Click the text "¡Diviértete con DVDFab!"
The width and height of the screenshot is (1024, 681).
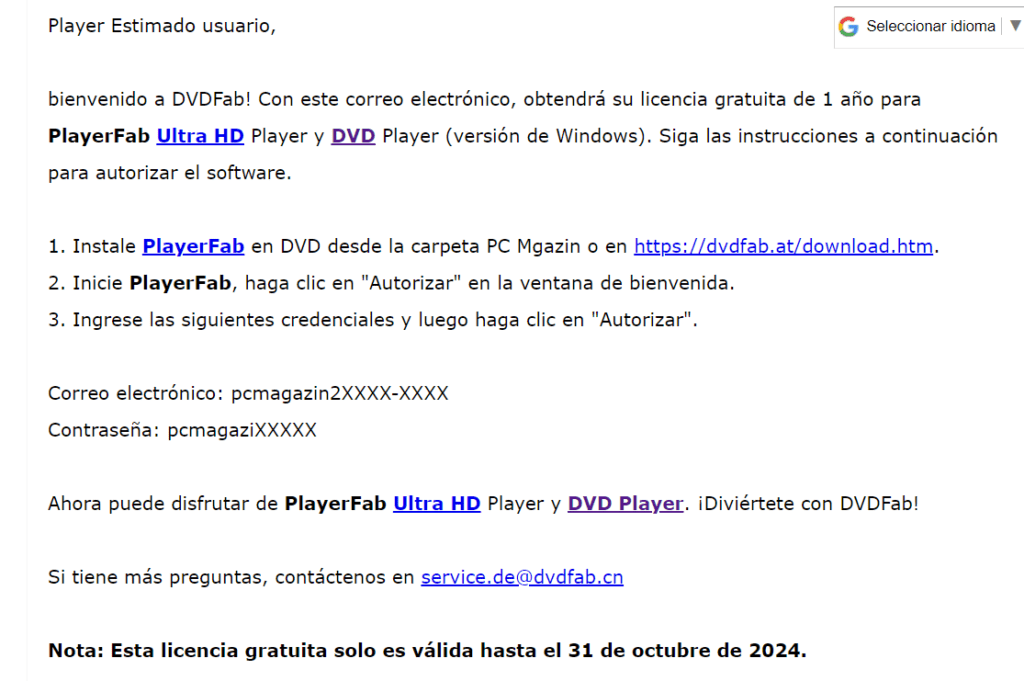tap(808, 503)
